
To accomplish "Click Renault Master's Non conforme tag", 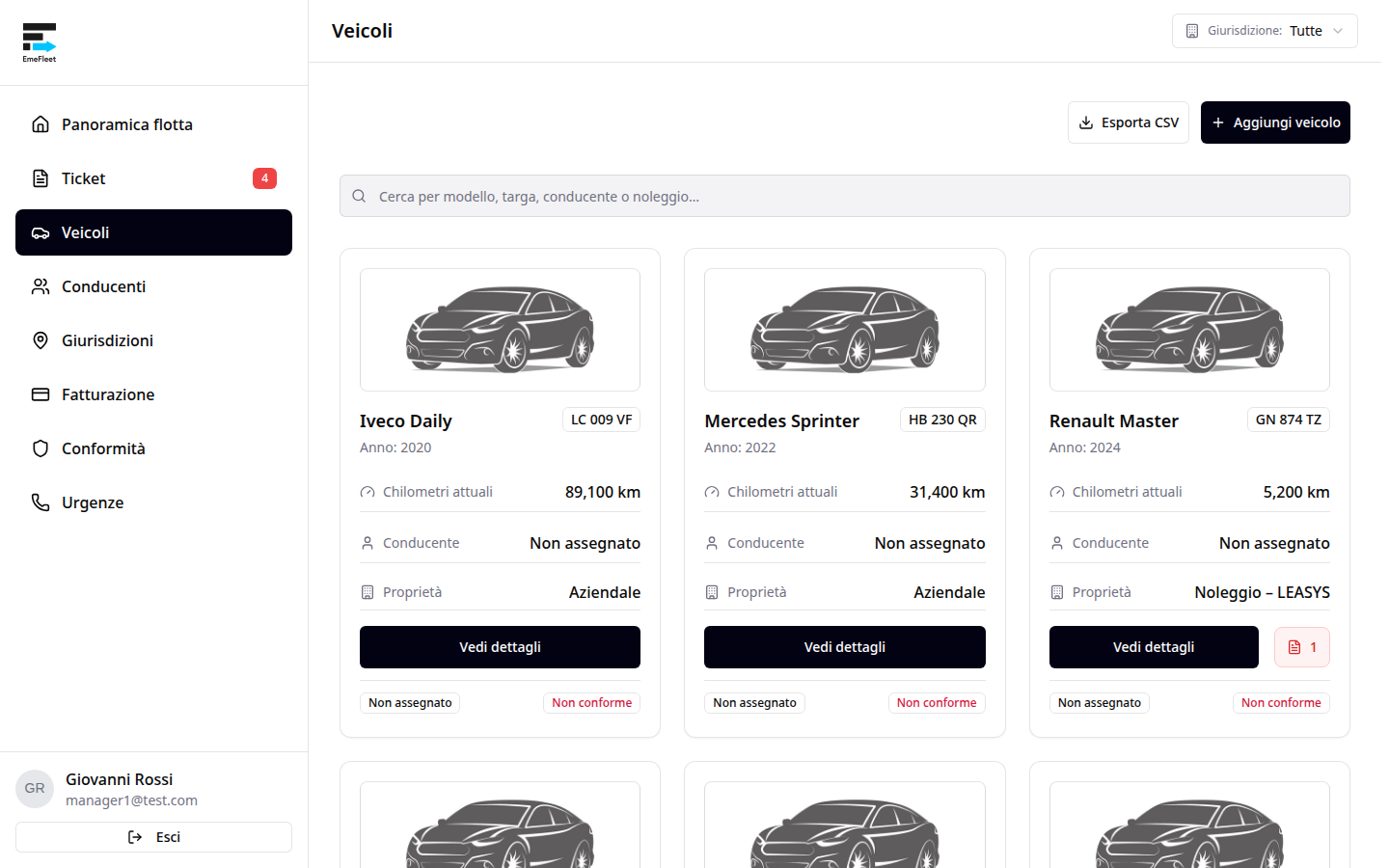I will pos(1281,703).
